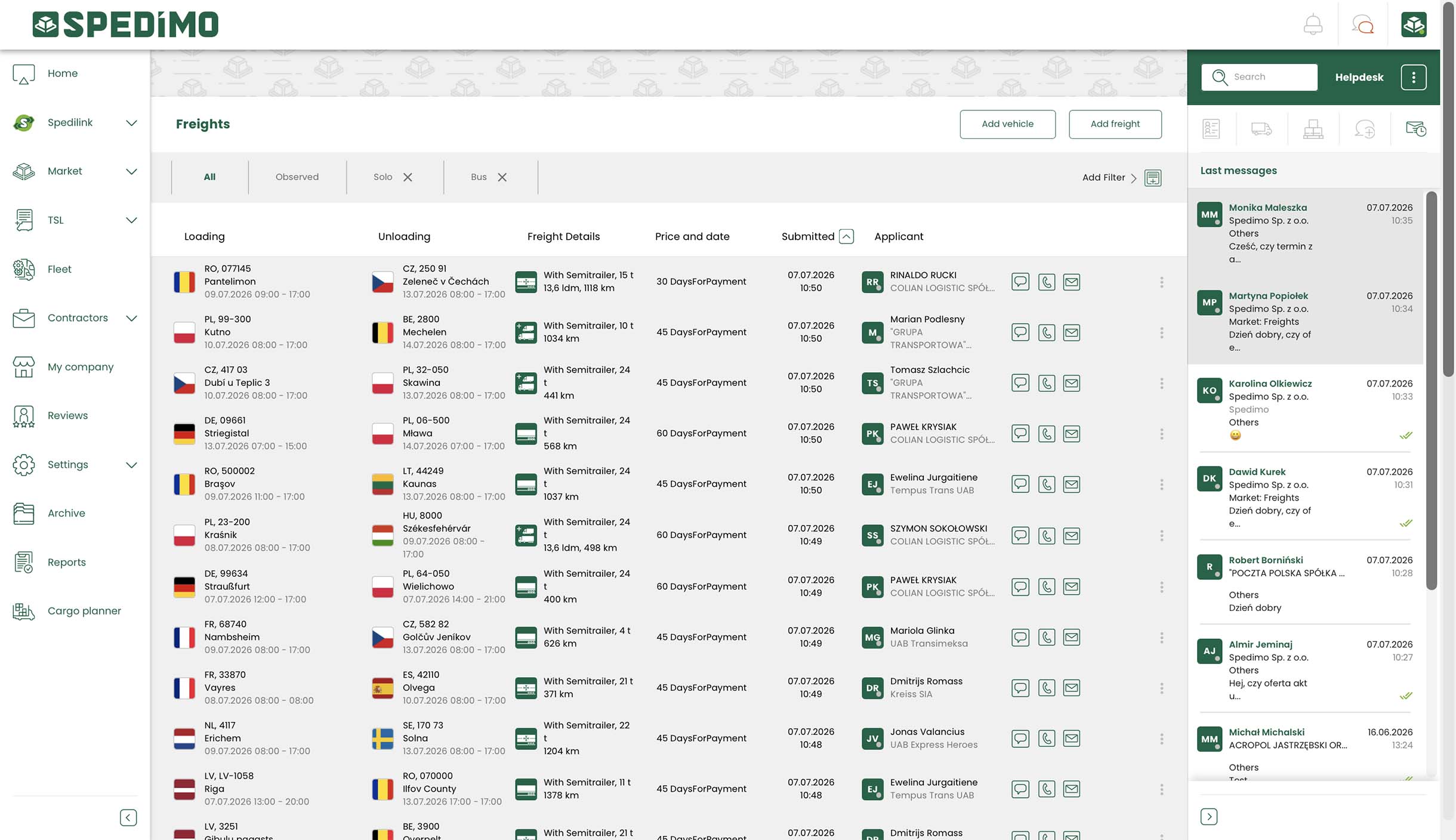This screenshot has width=1456, height=840.
Task: Expand the TSL menu
Action: click(131, 221)
